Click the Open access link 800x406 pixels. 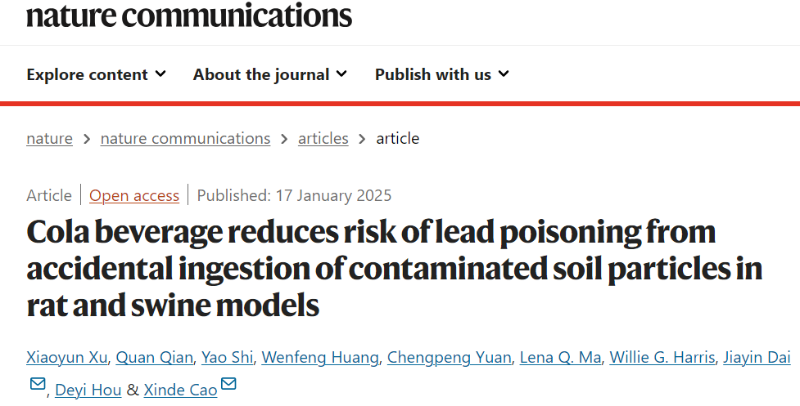click(x=134, y=195)
